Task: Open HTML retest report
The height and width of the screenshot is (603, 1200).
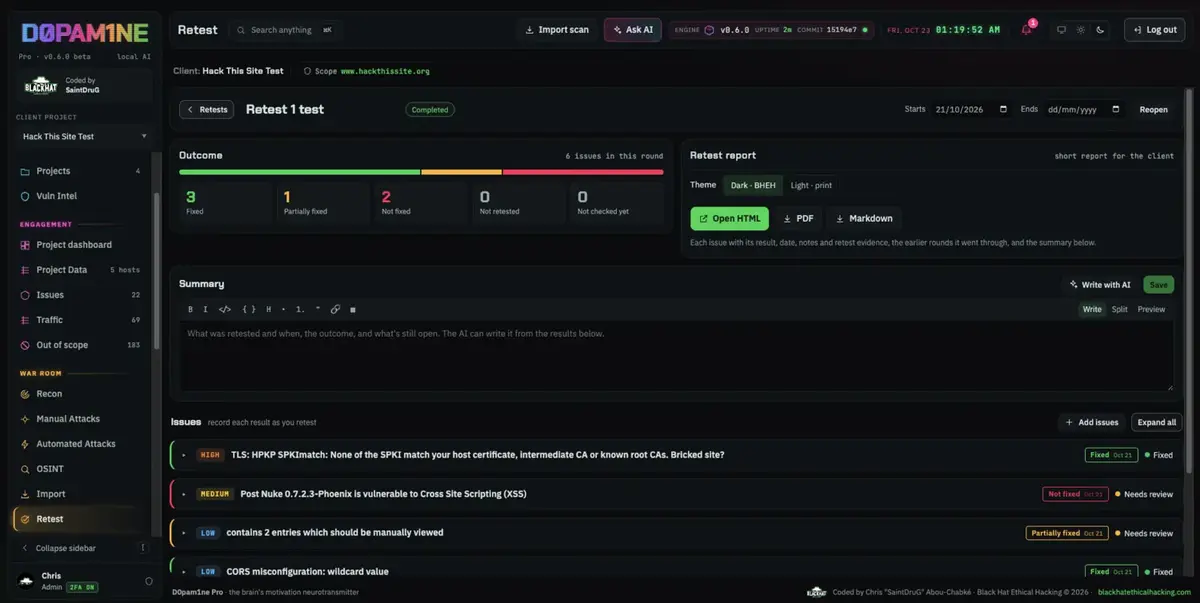Action: point(729,218)
